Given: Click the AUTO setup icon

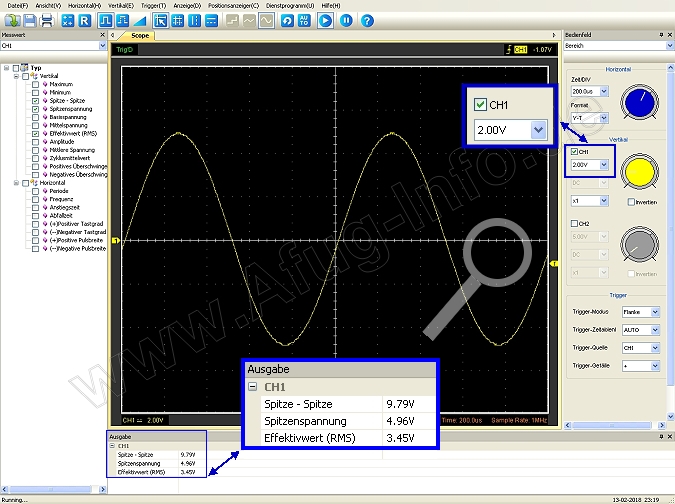Looking at the screenshot, I should click(304, 21).
